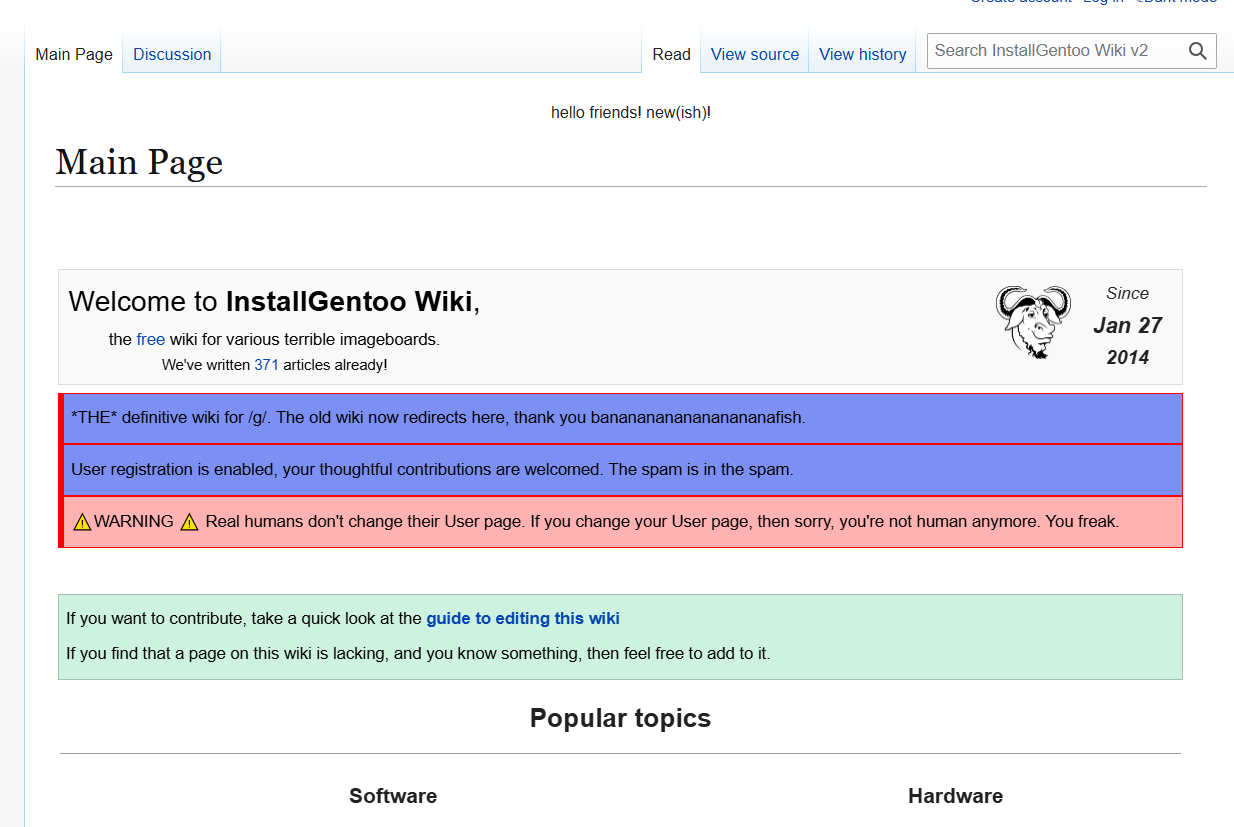Open the 371 articles count link

coord(266,365)
